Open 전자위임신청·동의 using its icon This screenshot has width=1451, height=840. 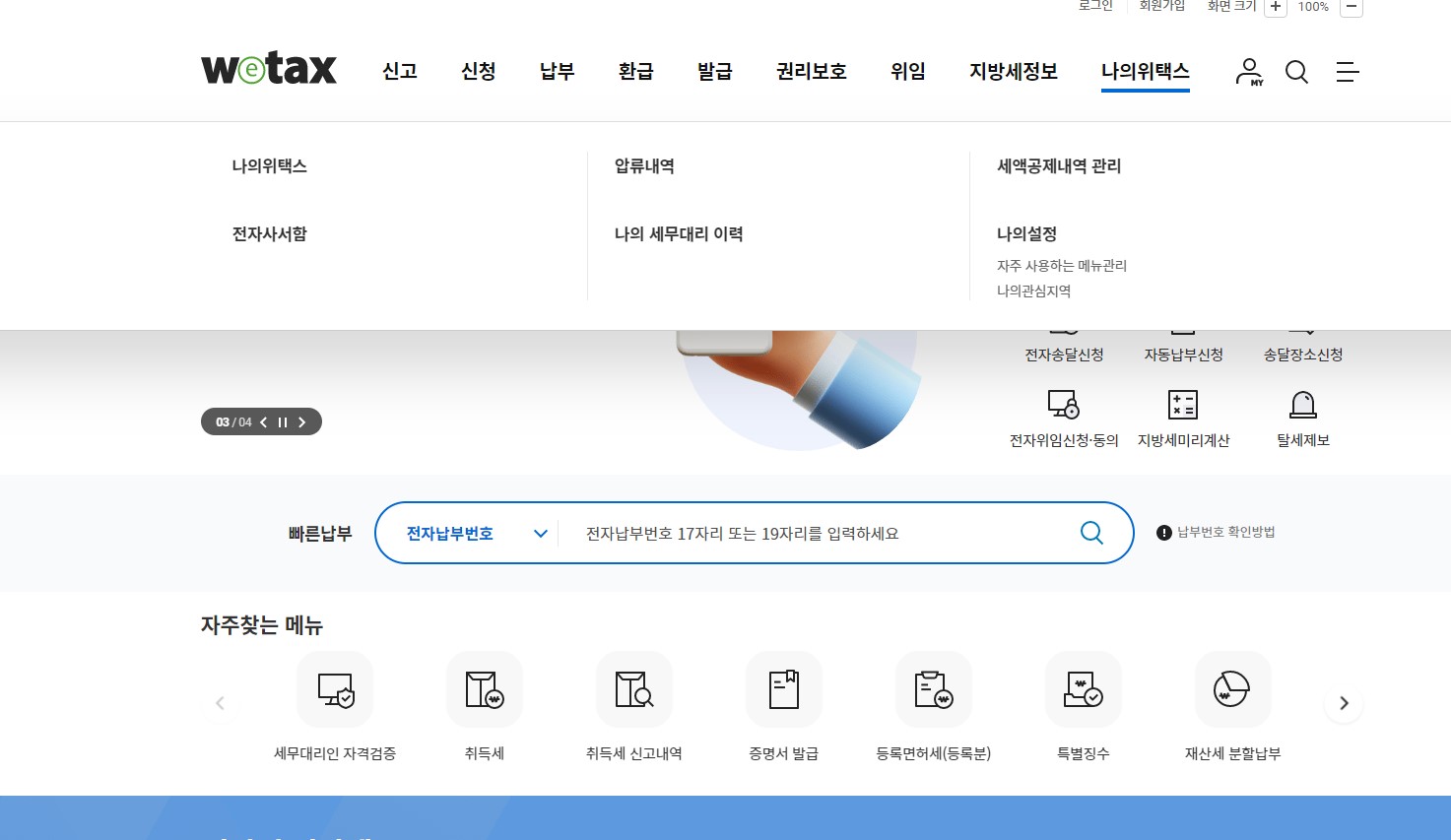pos(1064,405)
